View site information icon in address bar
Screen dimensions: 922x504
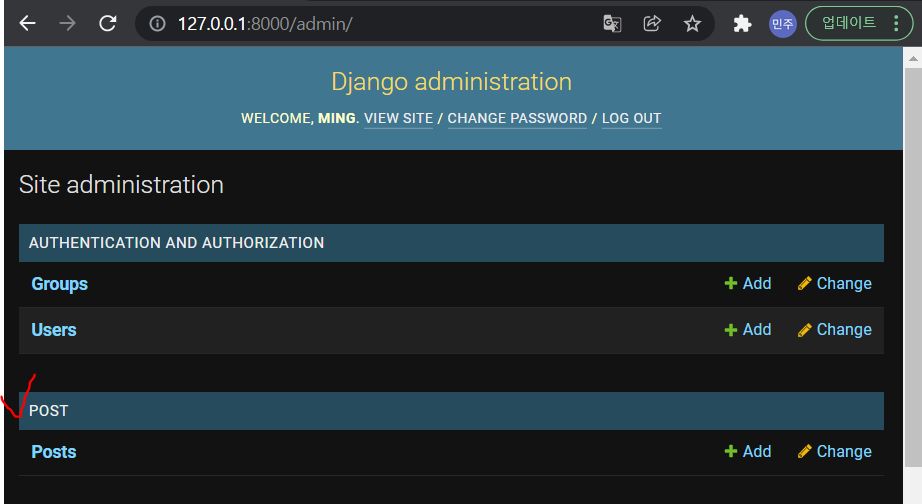[157, 24]
